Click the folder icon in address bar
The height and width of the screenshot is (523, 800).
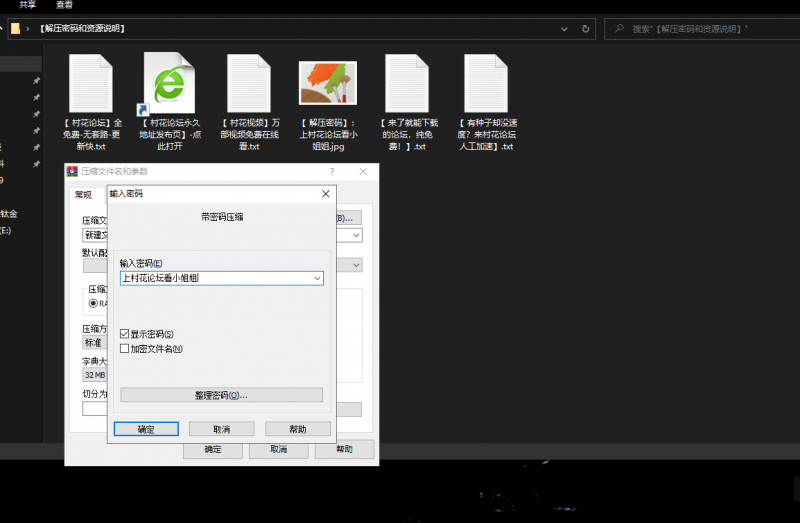[x=16, y=28]
